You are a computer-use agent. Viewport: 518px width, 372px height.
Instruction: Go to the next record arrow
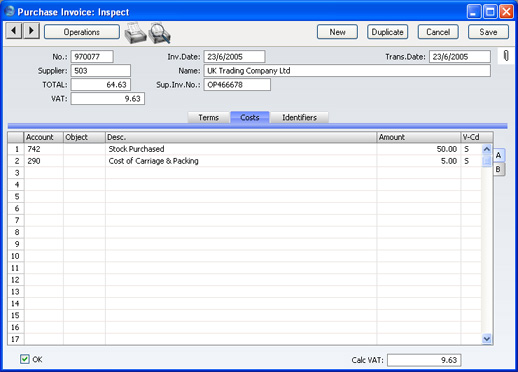click(x=31, y=31)
